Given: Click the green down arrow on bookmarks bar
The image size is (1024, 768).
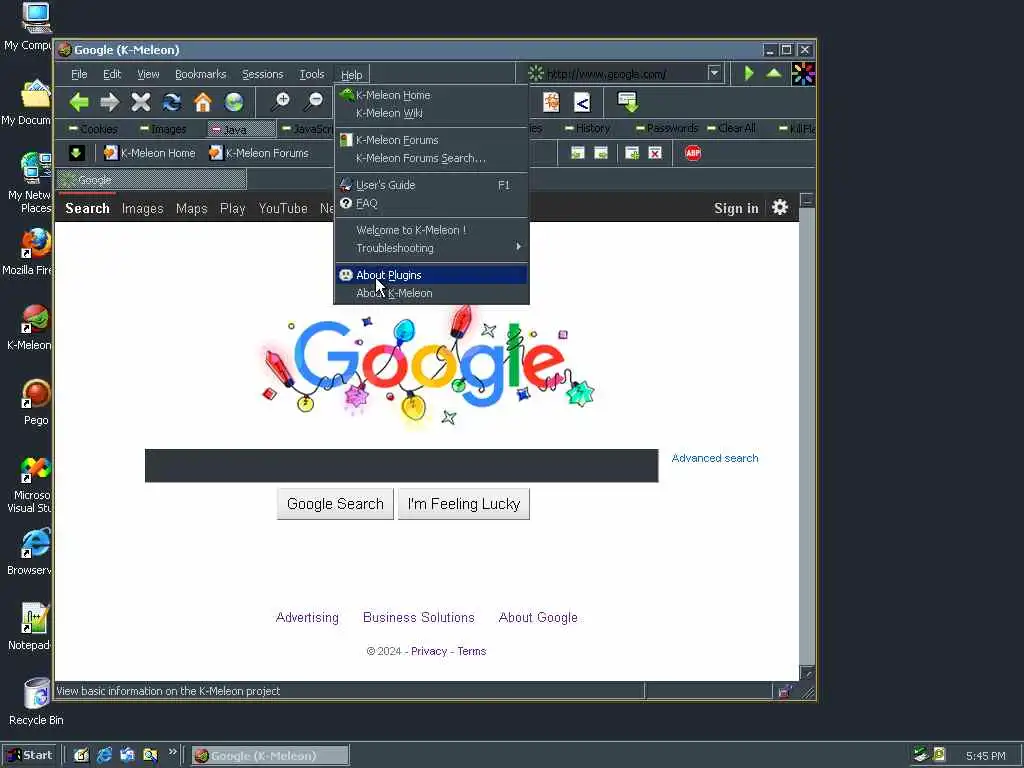Looking at the screenshot, I should (76, 153).
